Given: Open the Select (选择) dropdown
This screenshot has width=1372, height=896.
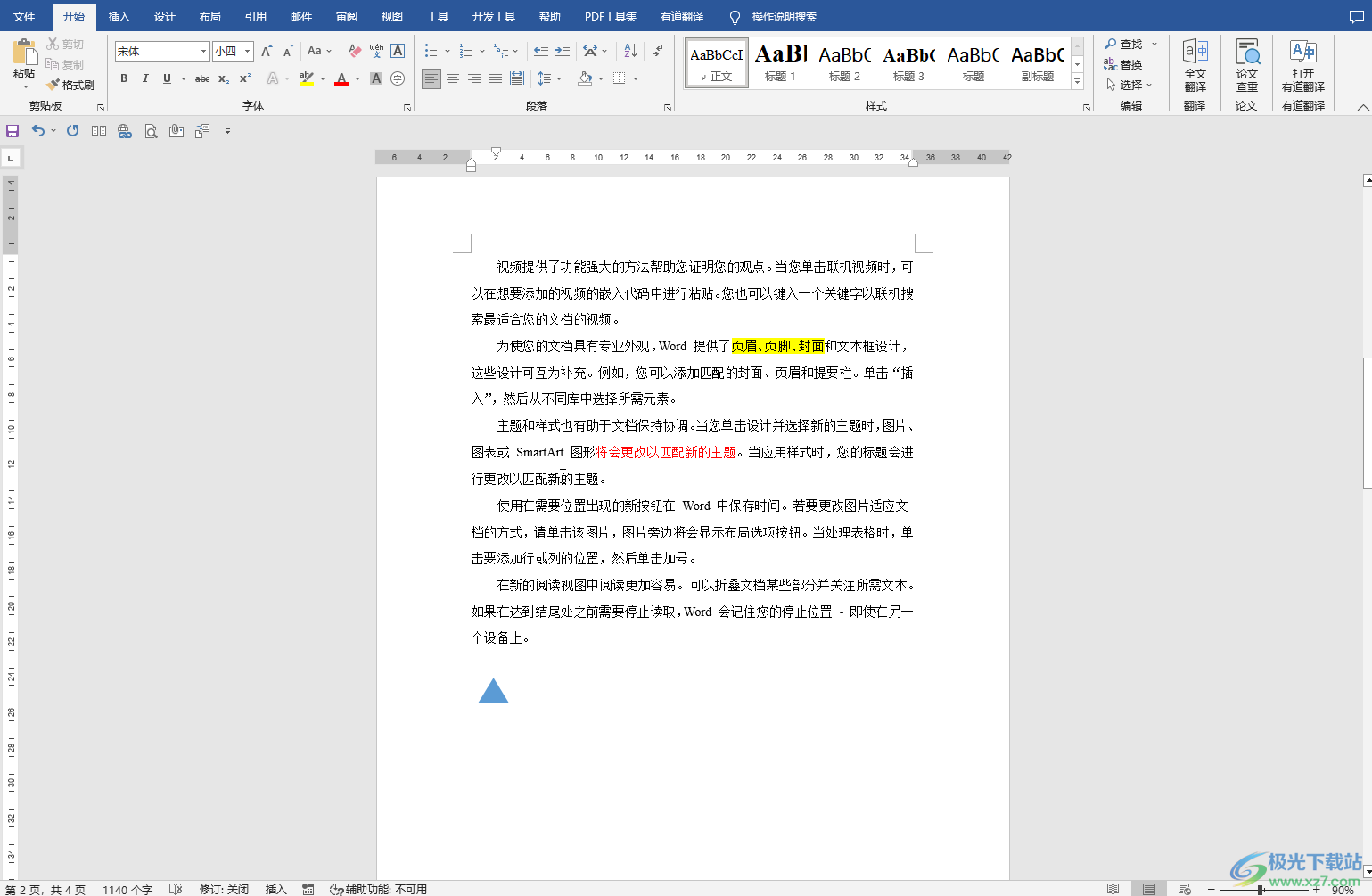Looking at the screenshot, I should [1129, 85].
